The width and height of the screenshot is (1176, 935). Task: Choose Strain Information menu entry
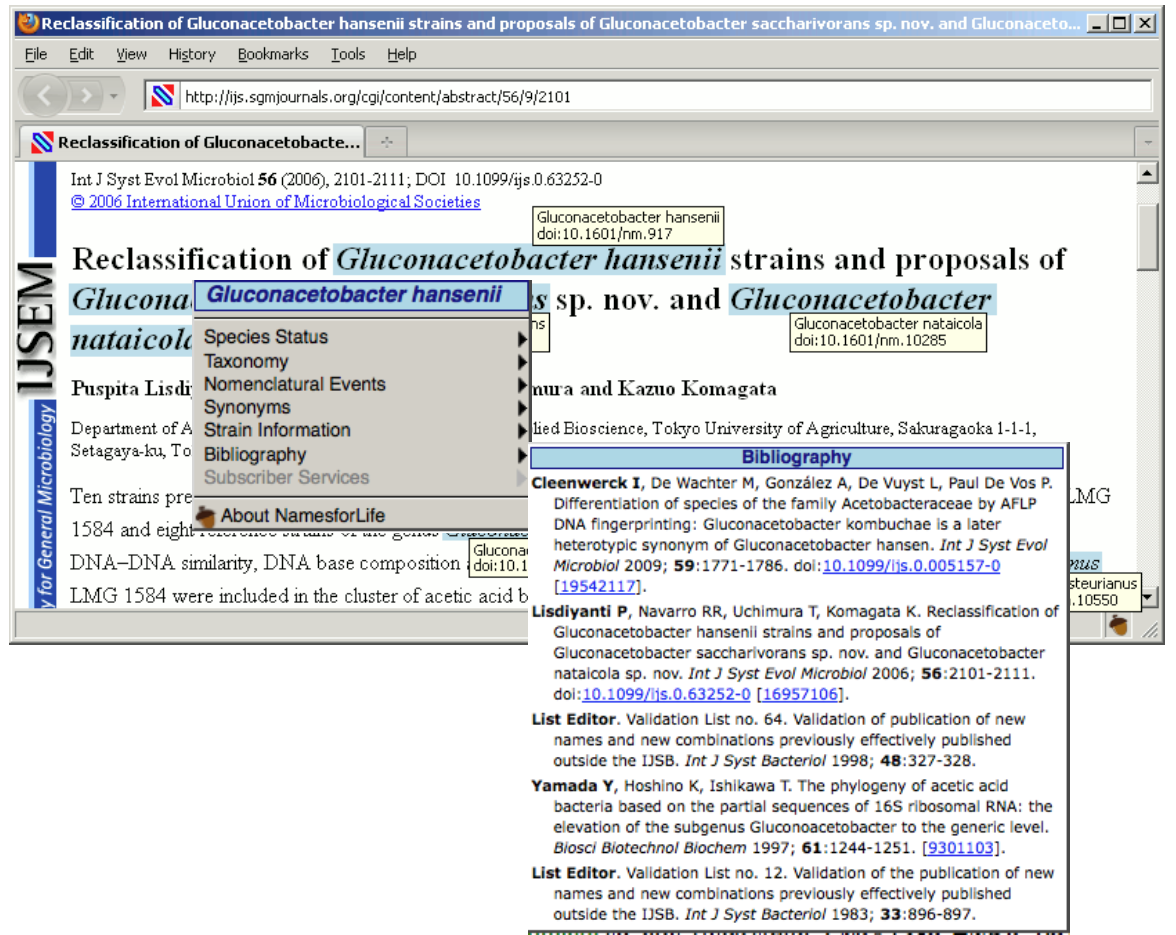(x=277, y=430)
